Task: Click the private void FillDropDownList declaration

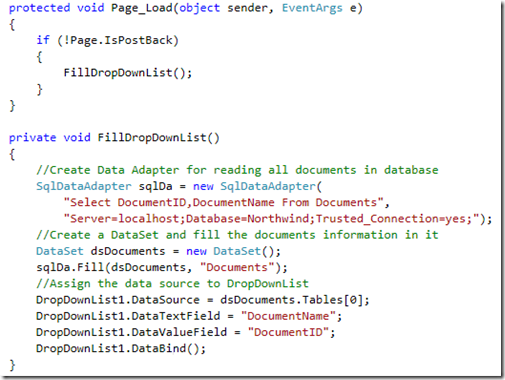Action: (114, 138)
